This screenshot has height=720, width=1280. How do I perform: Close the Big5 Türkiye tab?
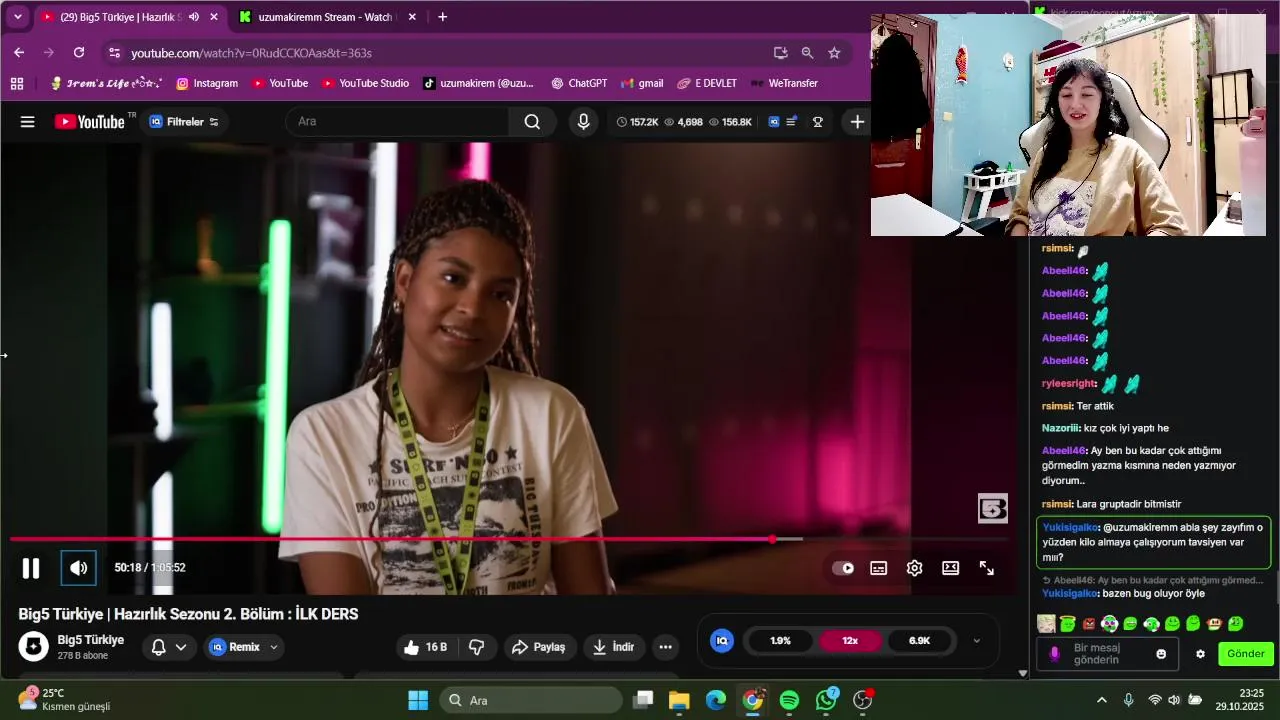[213, 17]
